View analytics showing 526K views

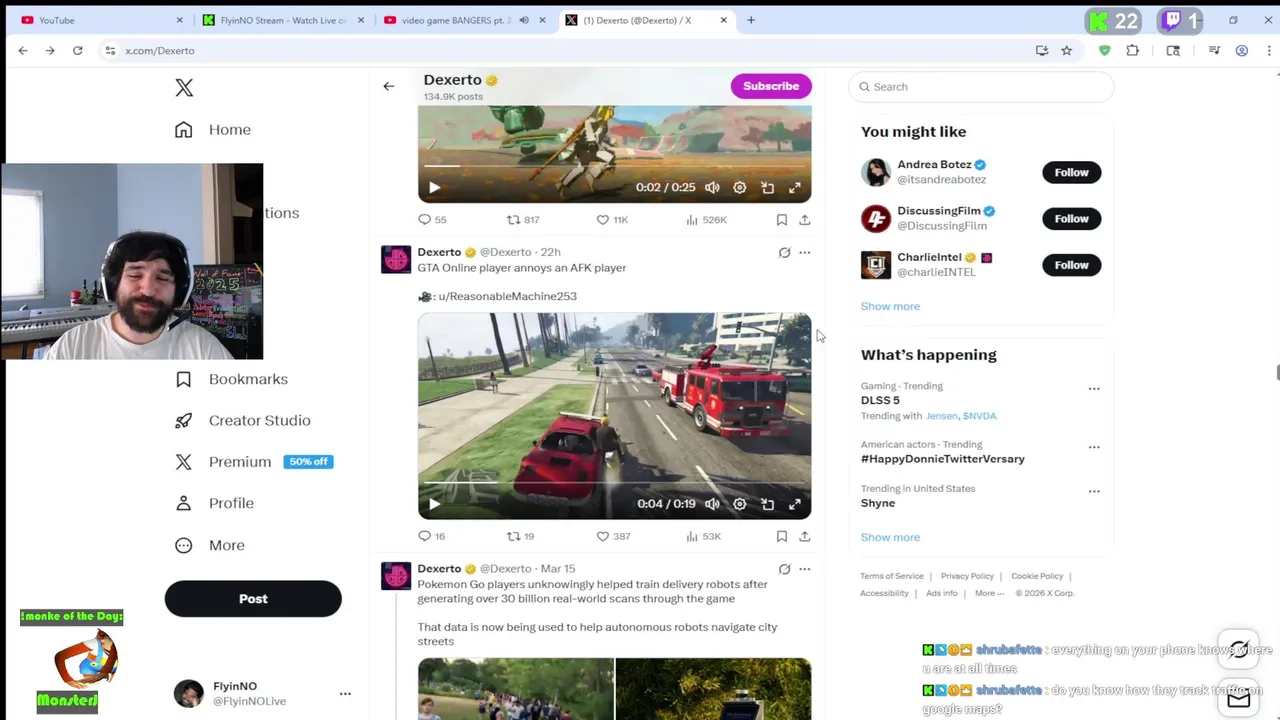706,220
